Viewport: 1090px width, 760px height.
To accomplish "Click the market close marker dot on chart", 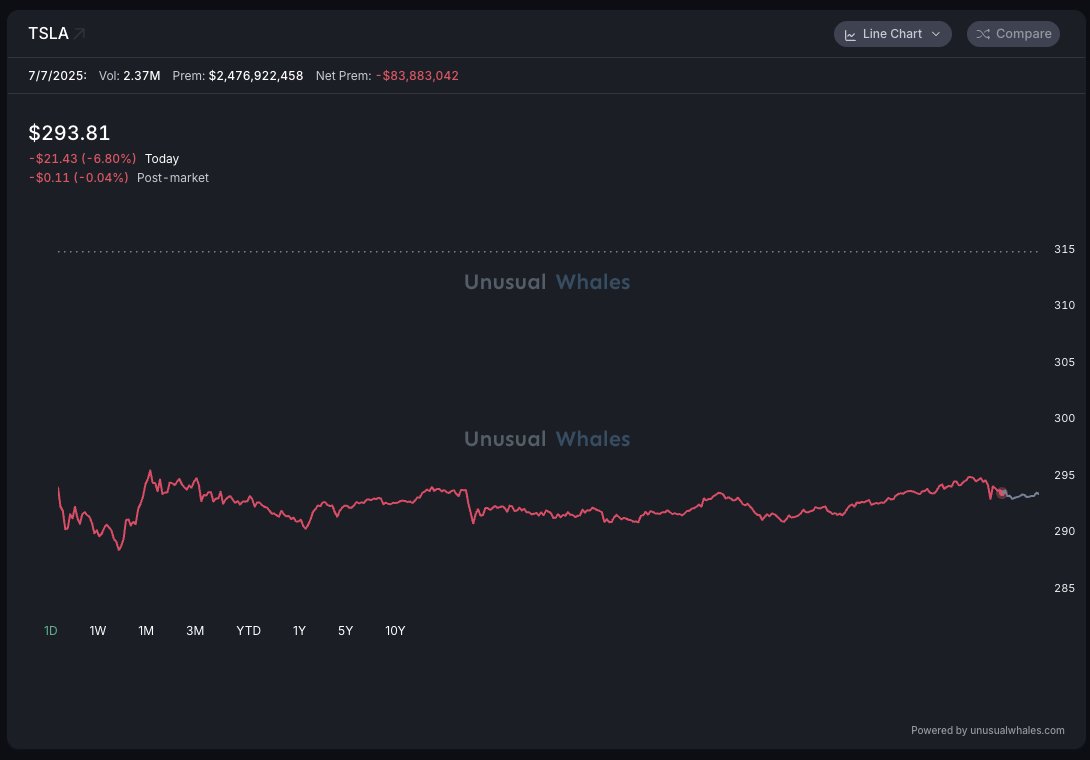I will (1002, 493).
